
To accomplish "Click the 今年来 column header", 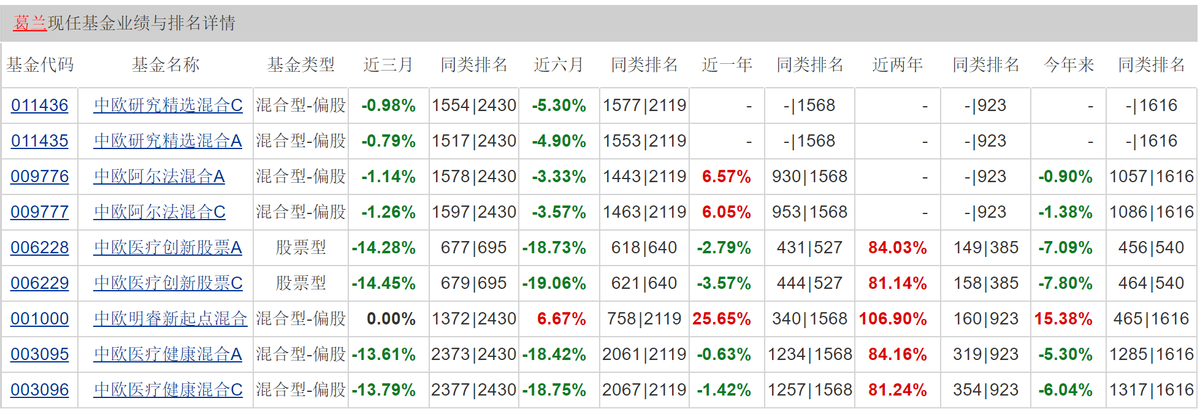I will (1069, 65).
